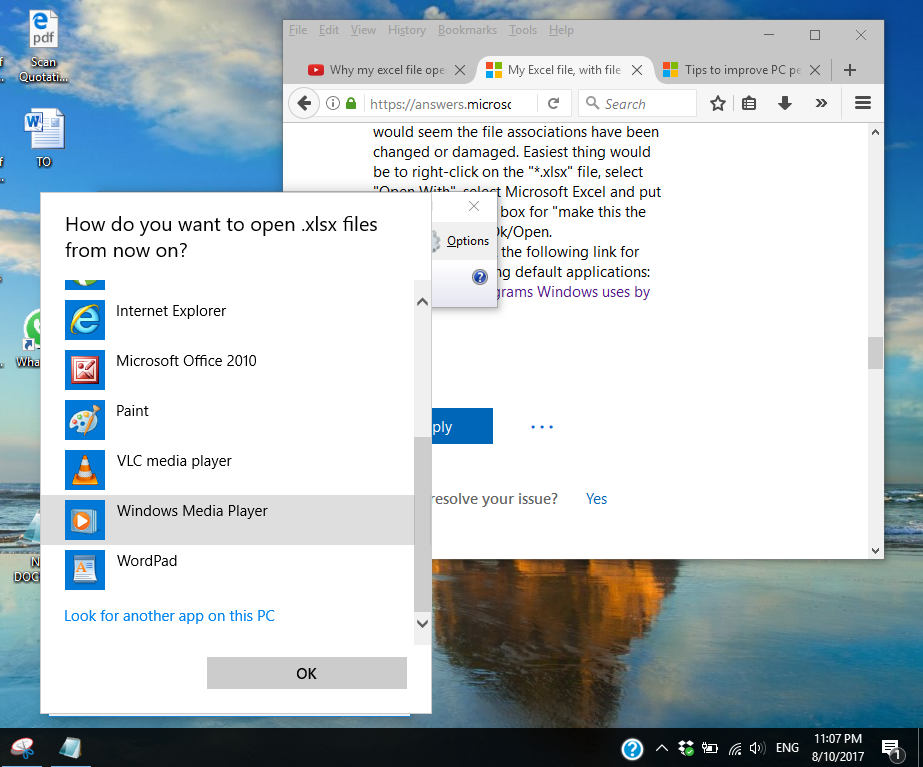Click Yes for resolve your issue
Screen dimensions: 923x767
596,499
